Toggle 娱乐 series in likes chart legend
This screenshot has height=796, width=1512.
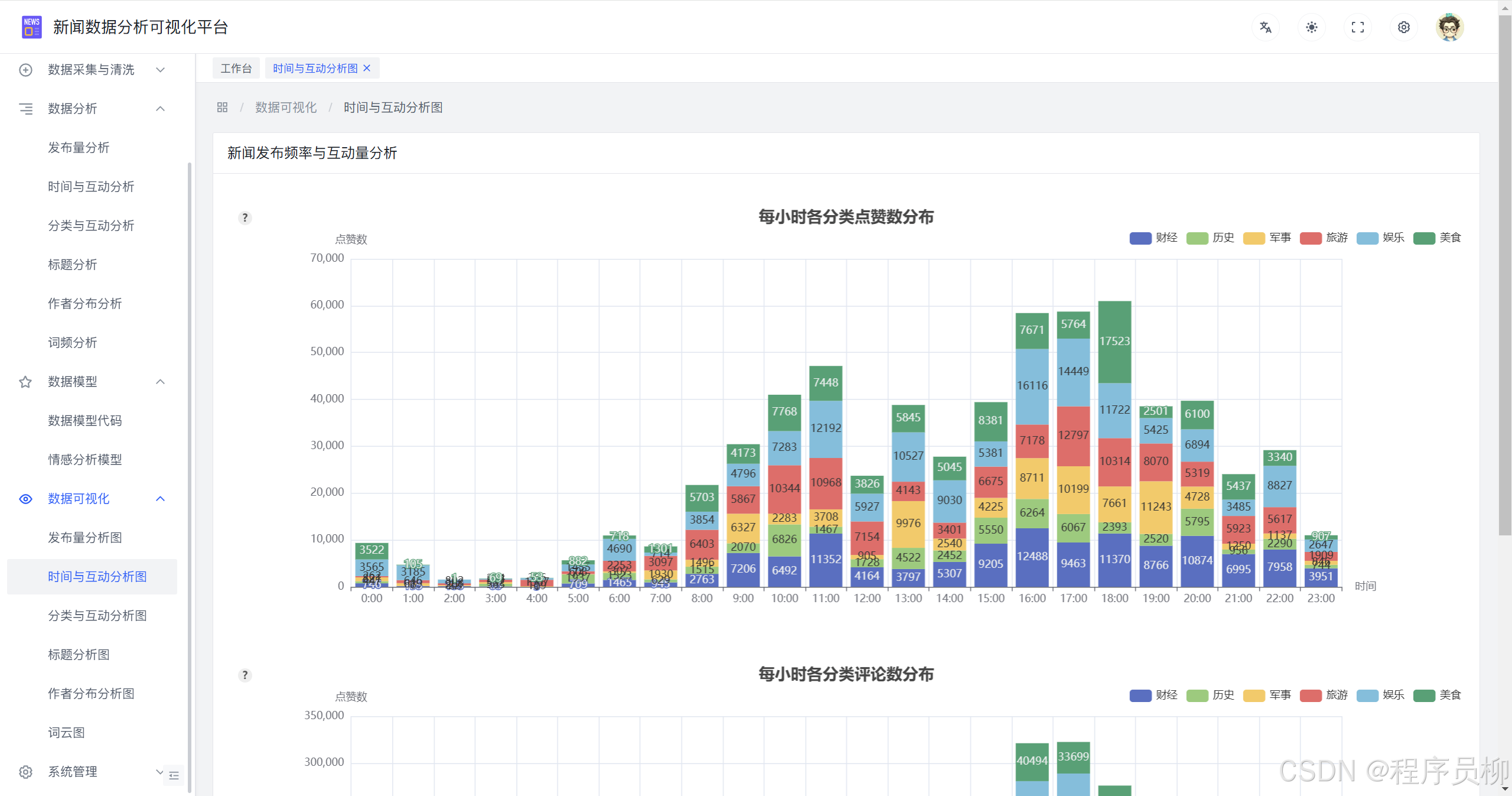pyautogui.click(x=1380, y=238)
